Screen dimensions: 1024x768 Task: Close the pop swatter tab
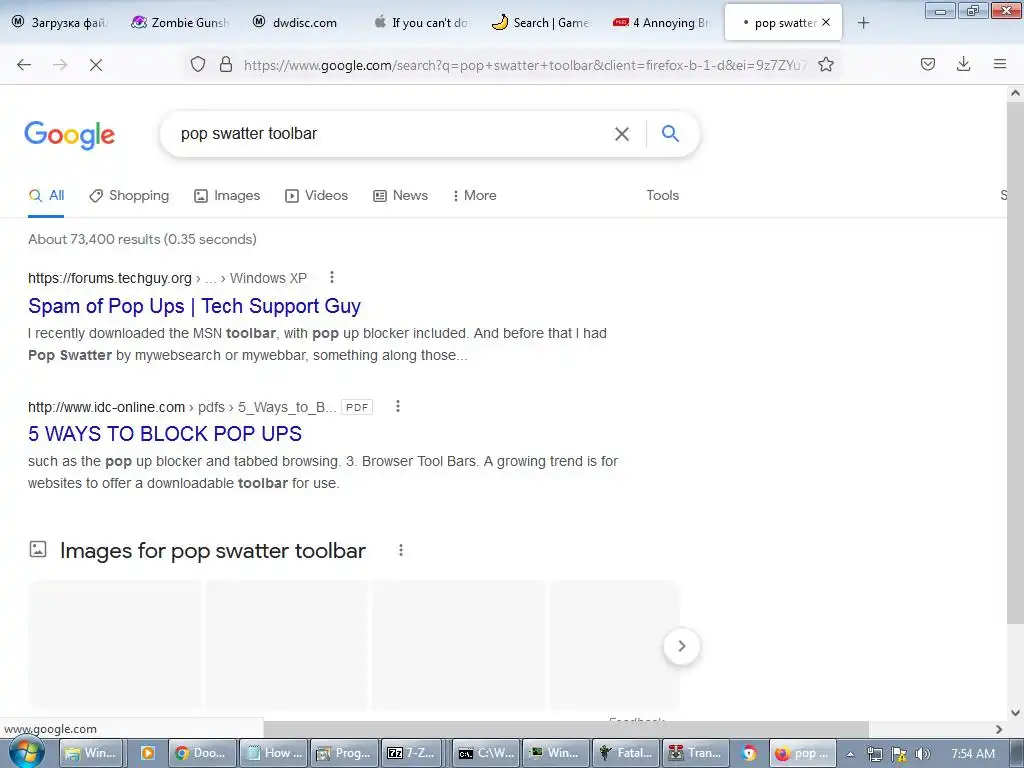click(826, 23)
